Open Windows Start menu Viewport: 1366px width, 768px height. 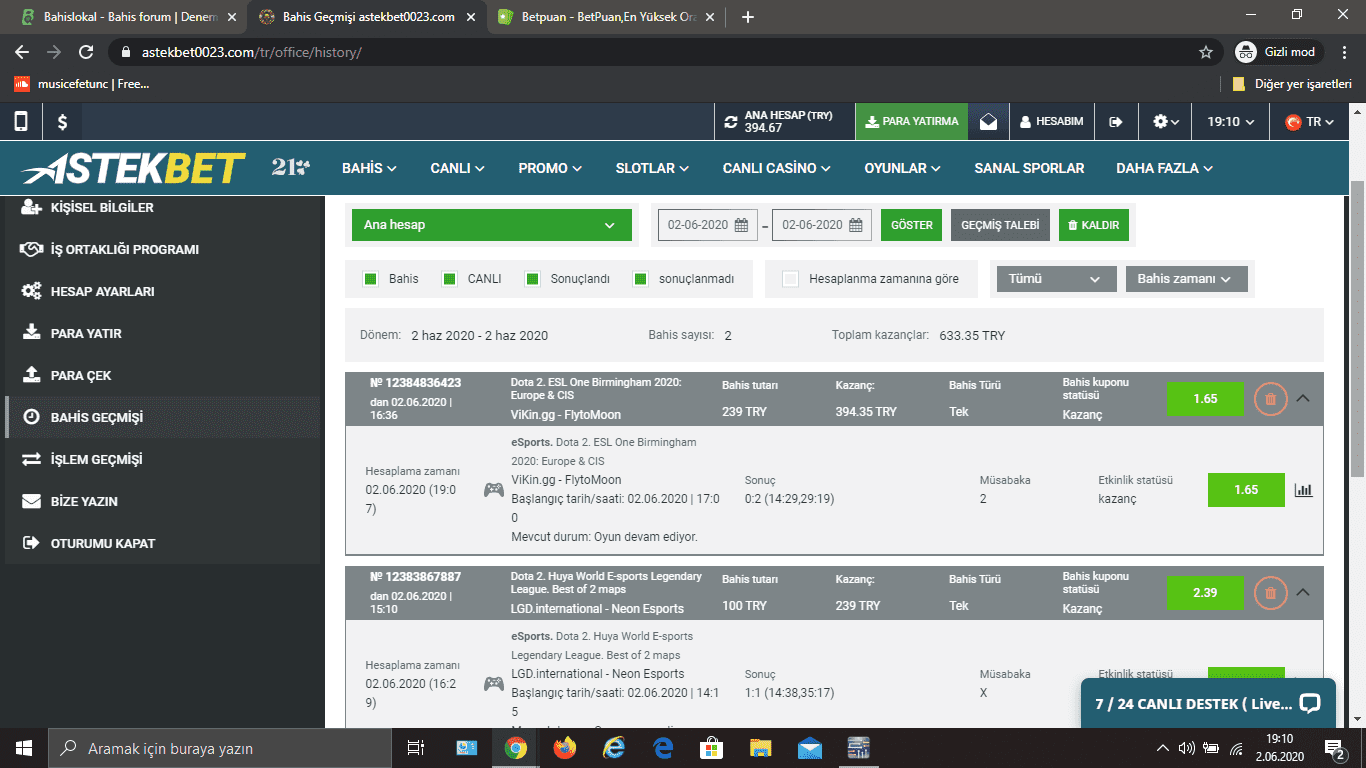click(x=24, y=748)
